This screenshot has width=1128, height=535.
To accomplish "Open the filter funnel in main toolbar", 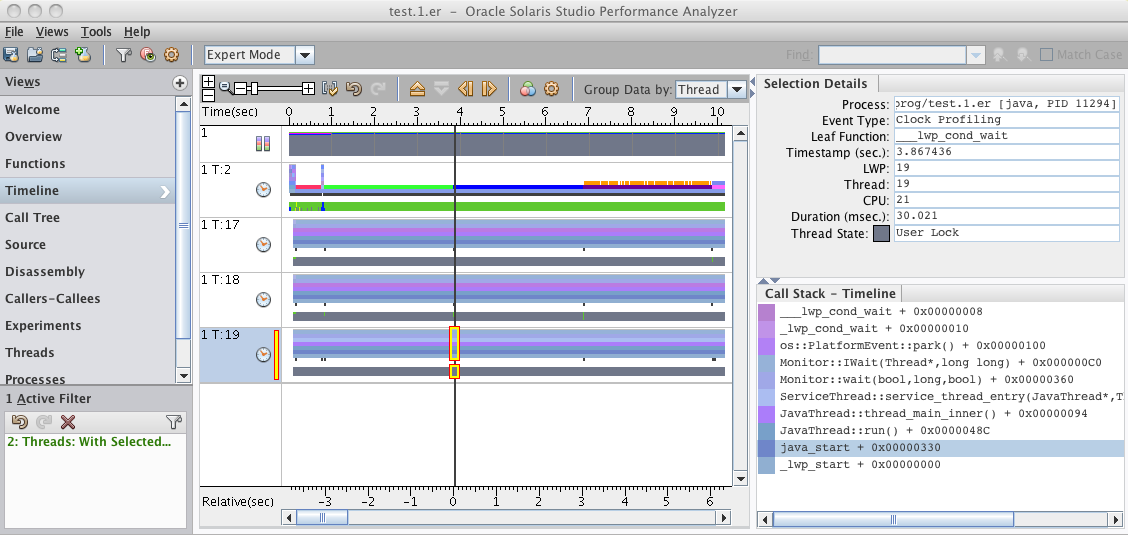I will (124, 55).
